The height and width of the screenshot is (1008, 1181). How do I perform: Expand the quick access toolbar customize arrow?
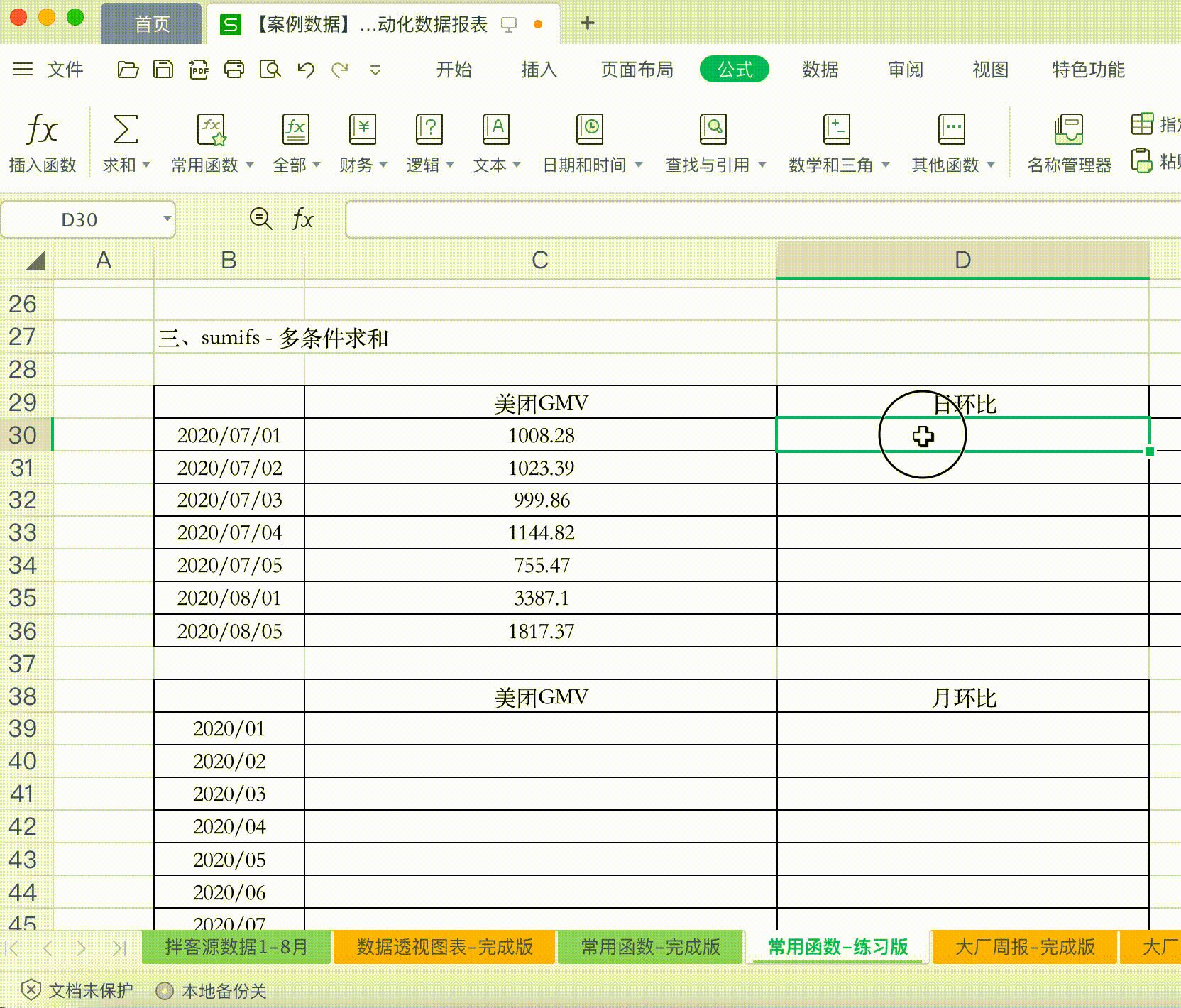pos(375,70)
